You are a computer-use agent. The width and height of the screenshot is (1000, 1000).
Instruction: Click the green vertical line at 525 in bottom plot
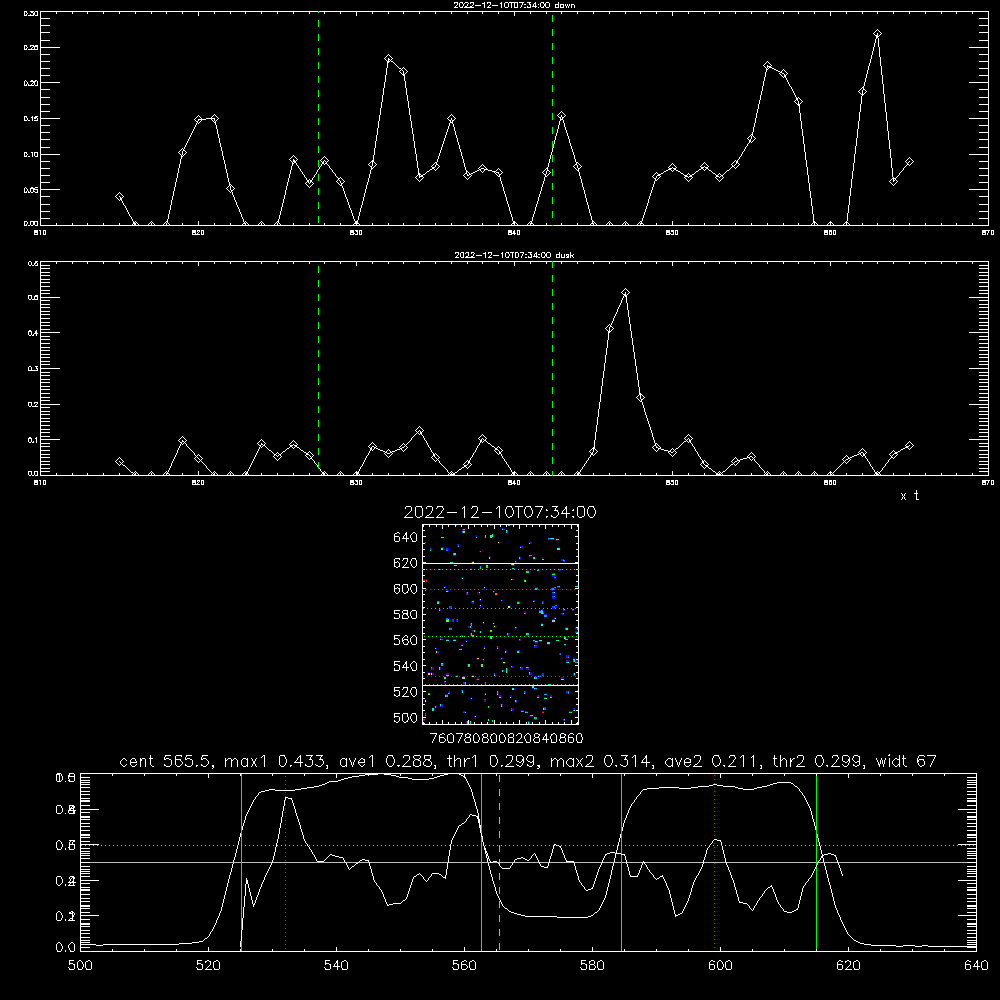coord(241,862)
